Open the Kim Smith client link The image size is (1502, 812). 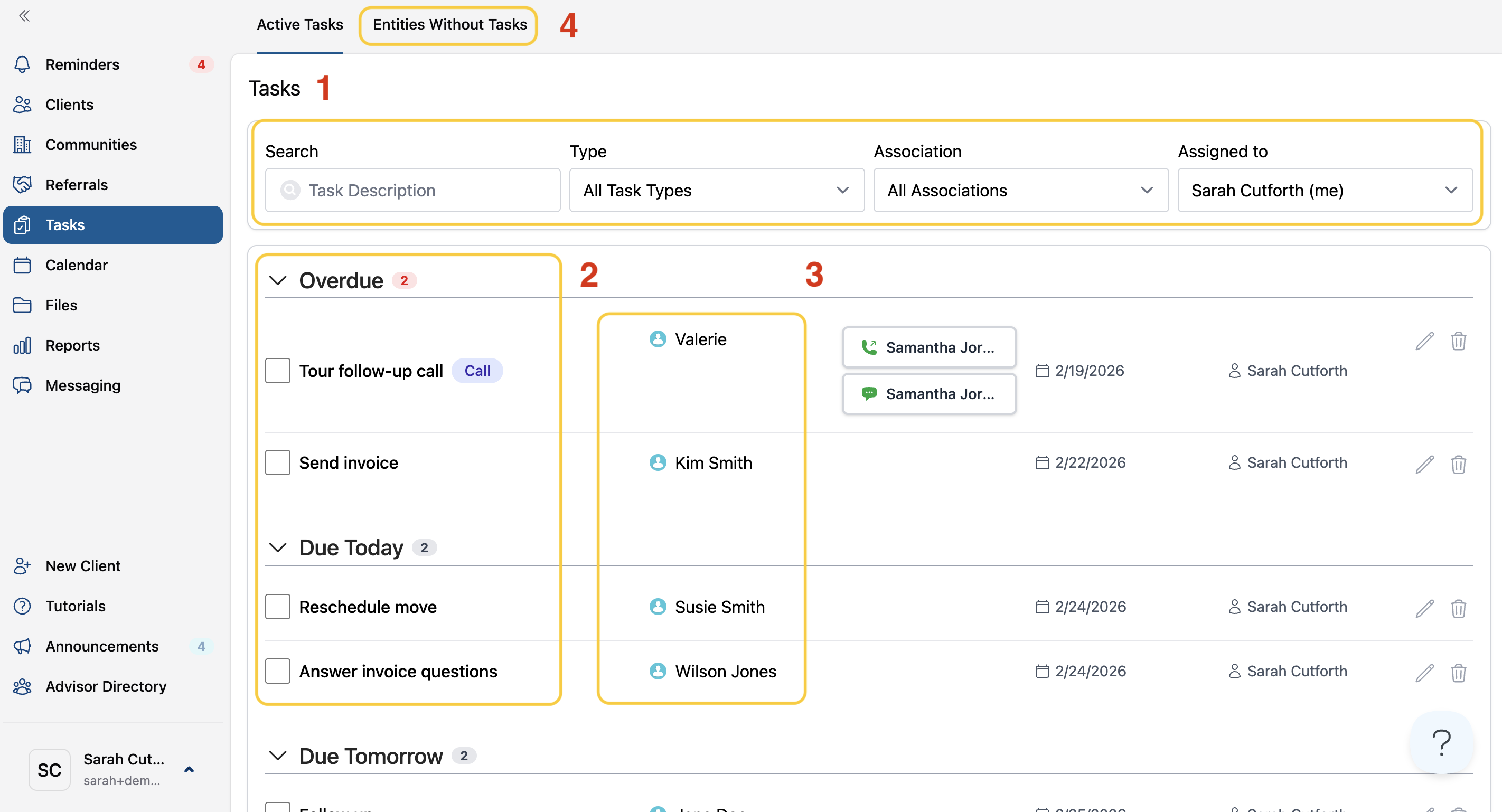click(712, 463)
